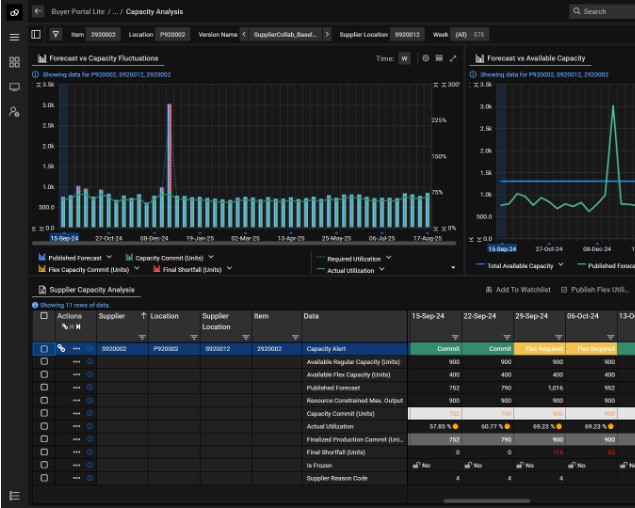The image size is (635, 508).
Task: Click the monitor icon in left sidebar
Action: click(14, 87)
